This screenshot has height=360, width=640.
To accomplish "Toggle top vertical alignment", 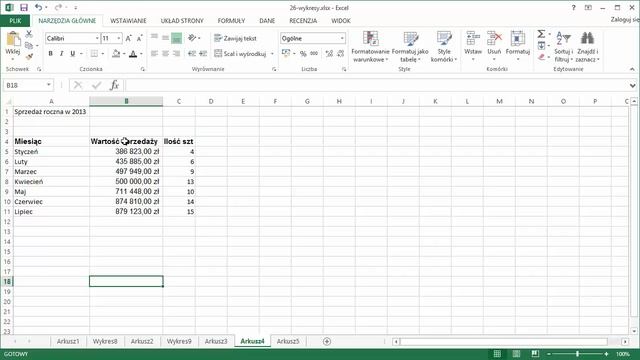I will pos(154,38).
